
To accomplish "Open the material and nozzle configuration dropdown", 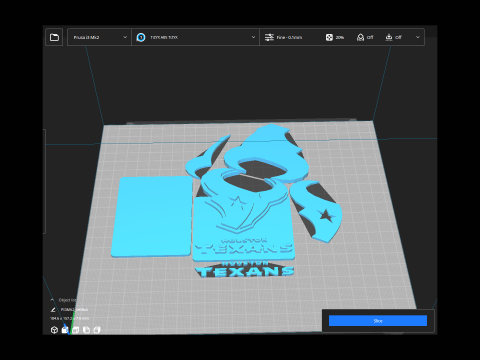I will tap(195, 37).
